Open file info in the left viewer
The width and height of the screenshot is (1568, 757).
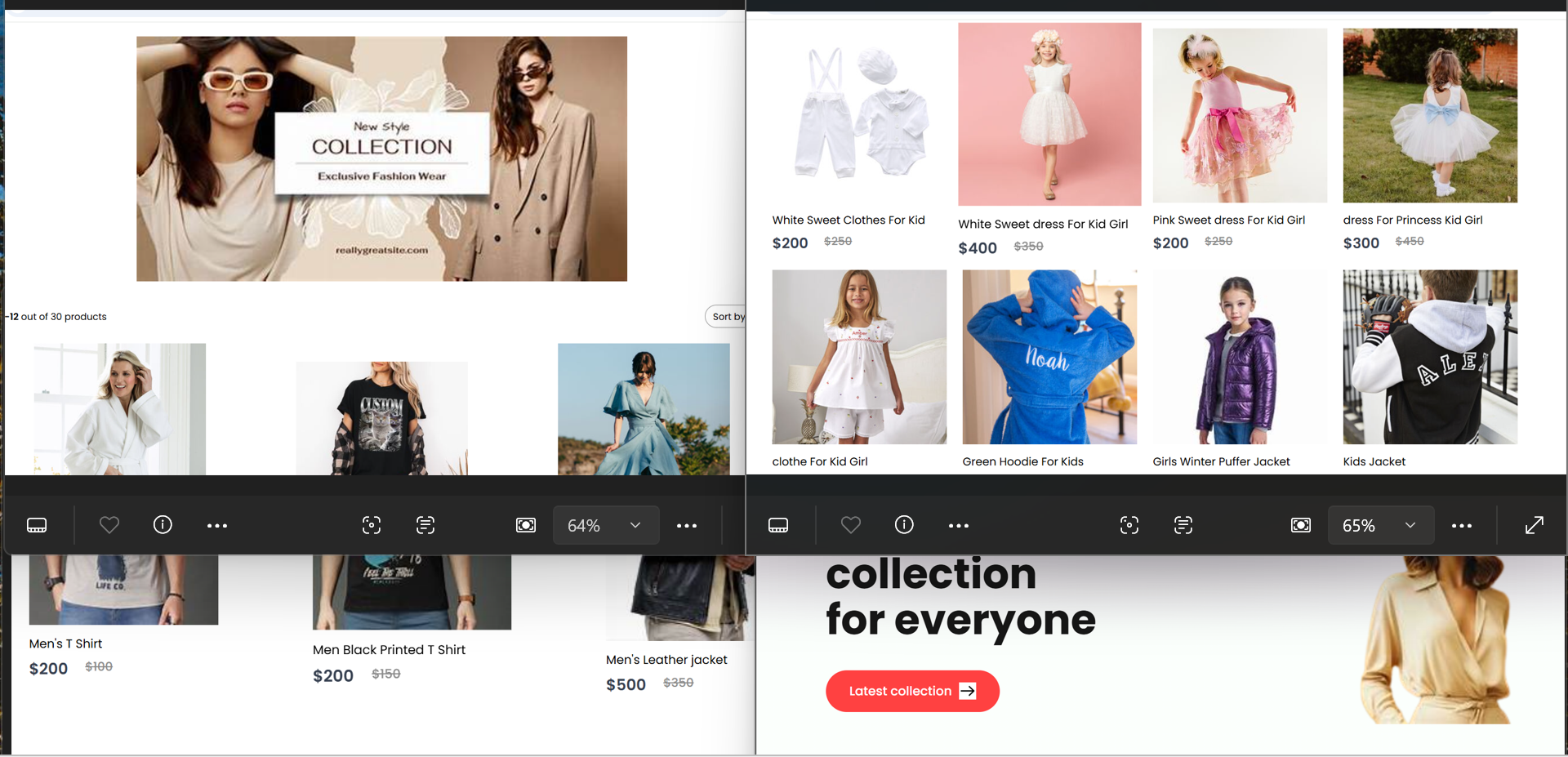pyautogui.click(x=163, y=525)
